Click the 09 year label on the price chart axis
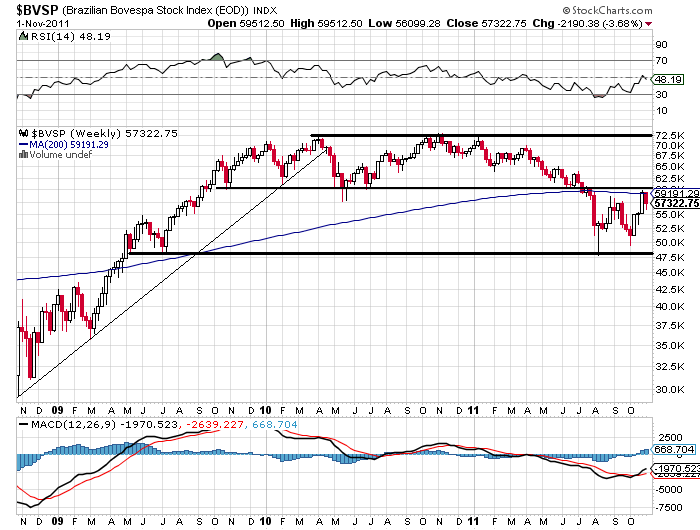 point(57,410)
